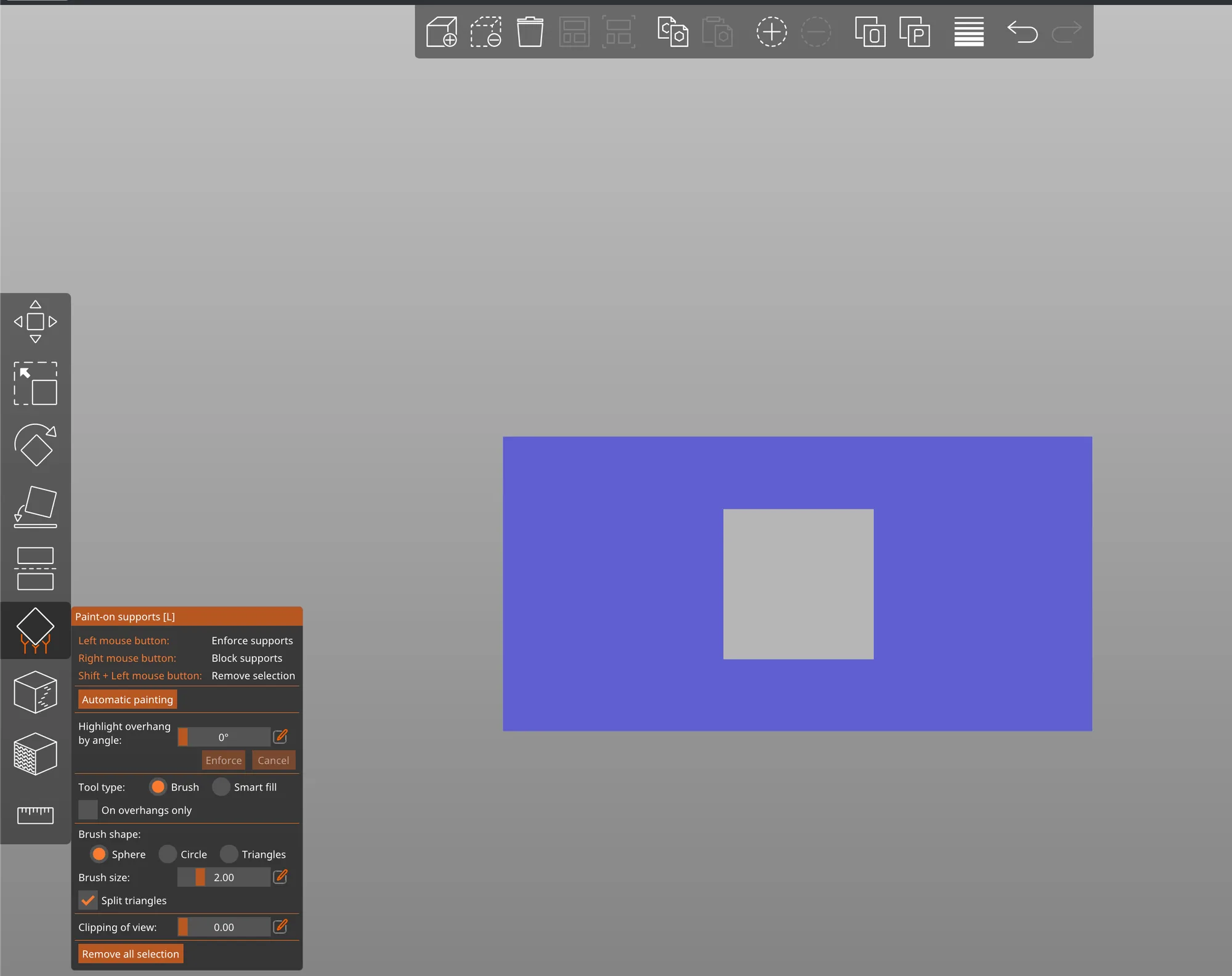Click the Brush size slider

click(x=224, y=877)
